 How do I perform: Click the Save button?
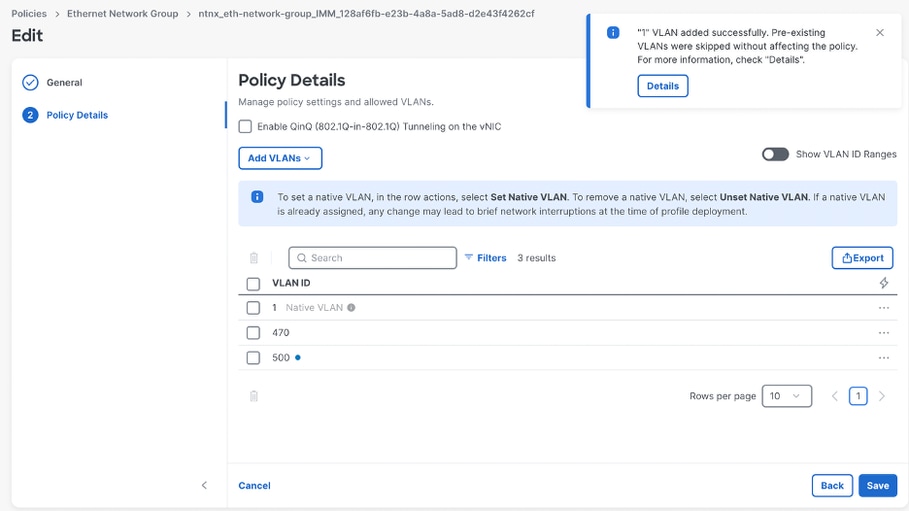[878, 485]
